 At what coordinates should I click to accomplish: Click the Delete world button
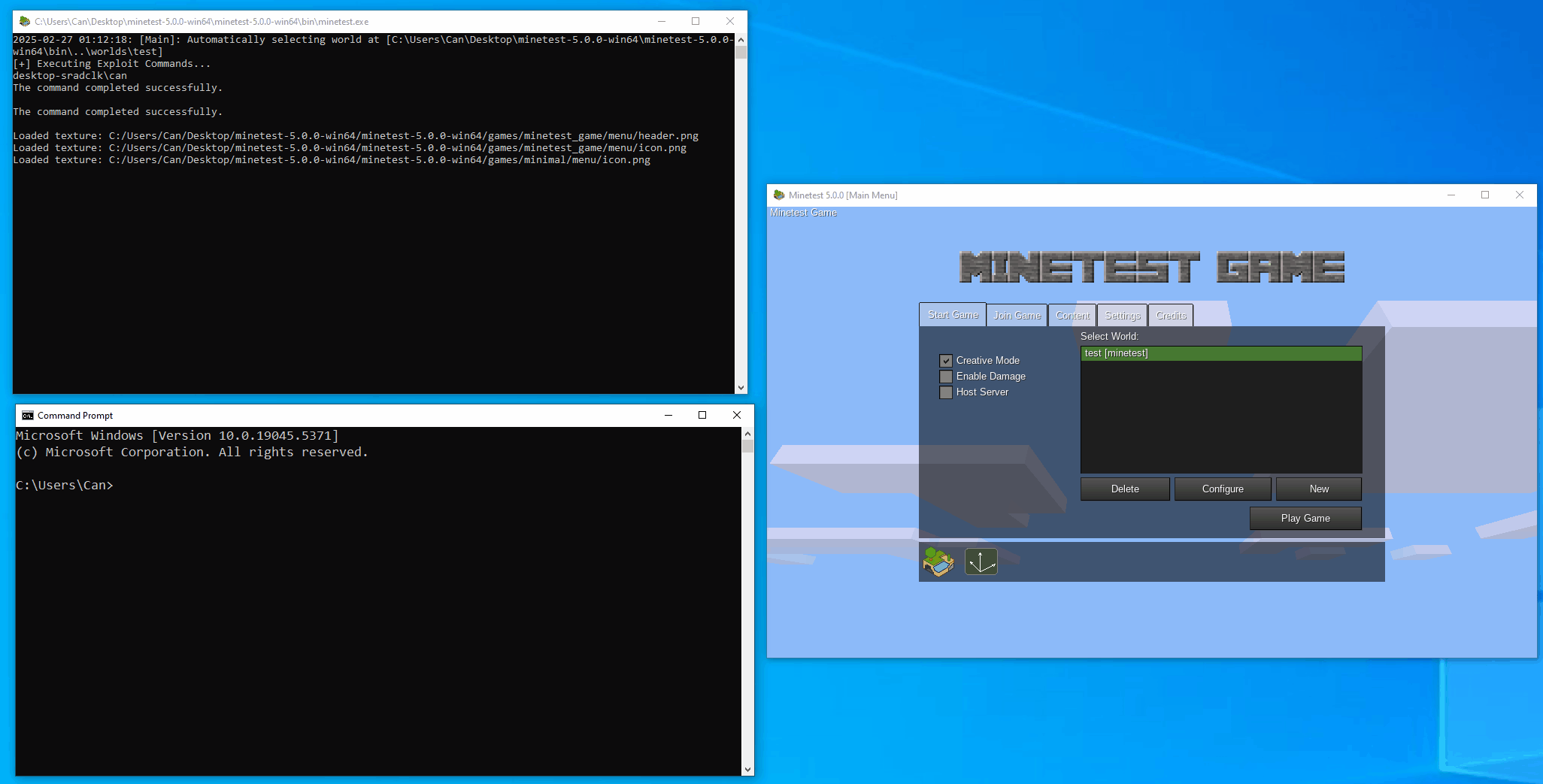(x=1125, y=489)
